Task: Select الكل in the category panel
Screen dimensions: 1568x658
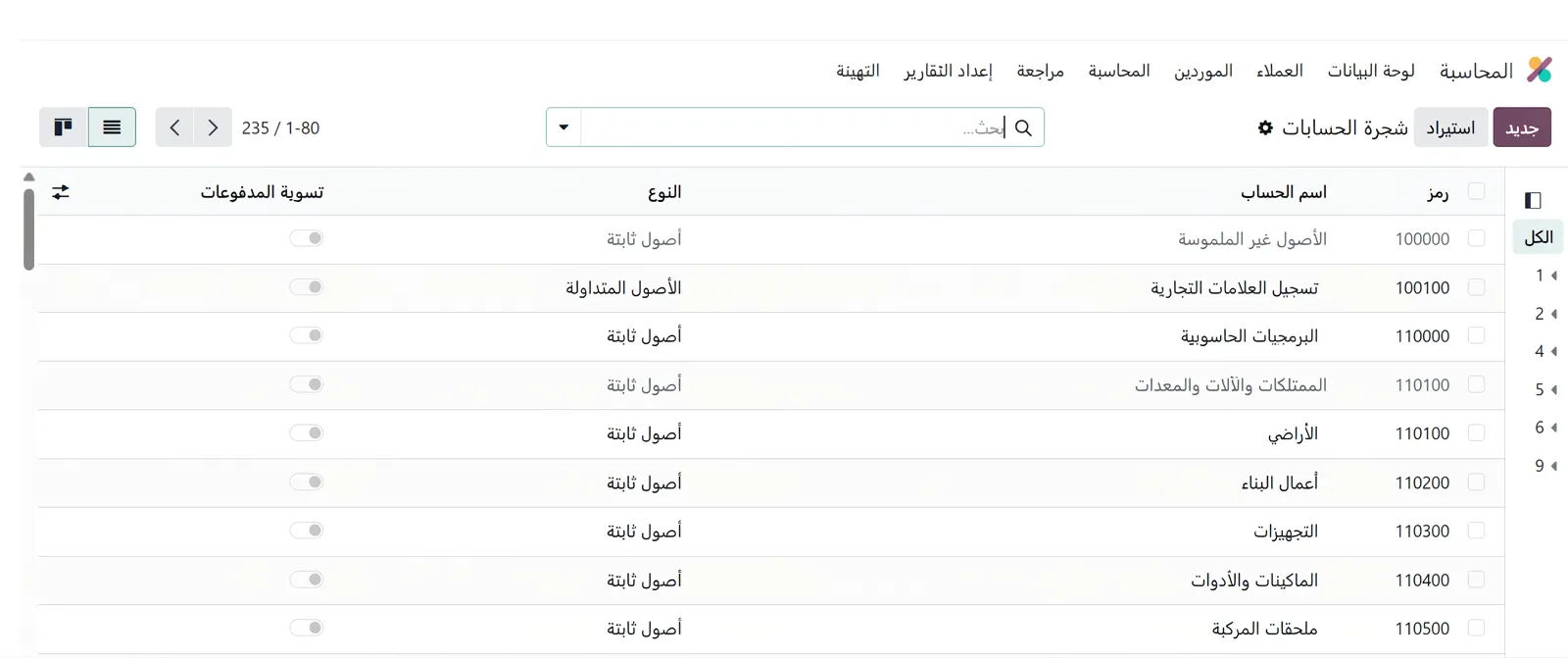Action: tap(1539, 237)
